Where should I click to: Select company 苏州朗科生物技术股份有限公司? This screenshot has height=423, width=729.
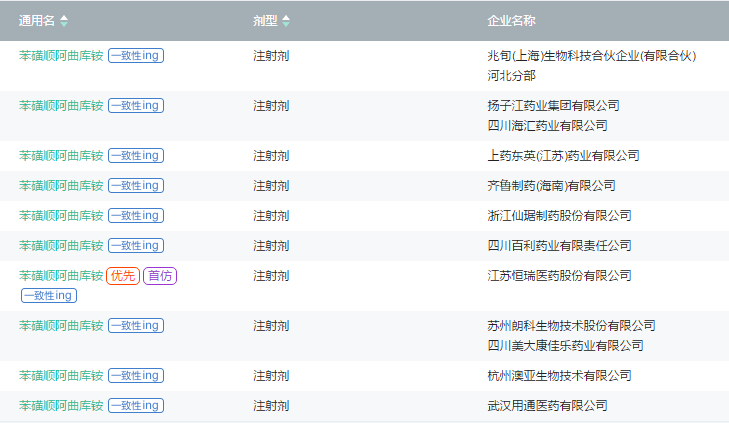pos(571,326)
